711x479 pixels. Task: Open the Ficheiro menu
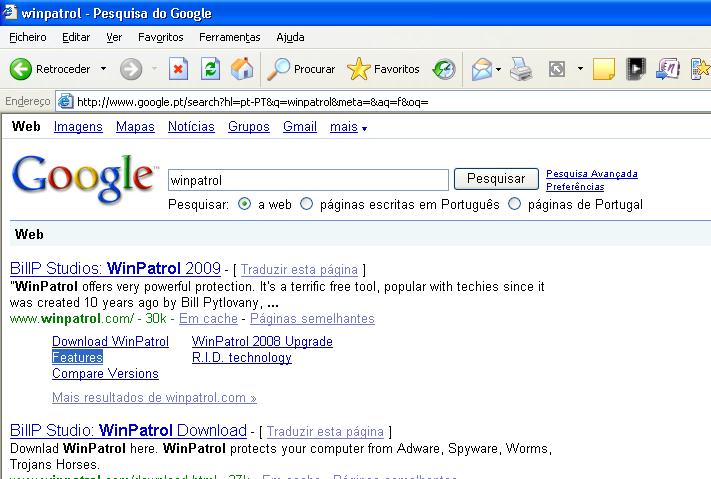28,37
